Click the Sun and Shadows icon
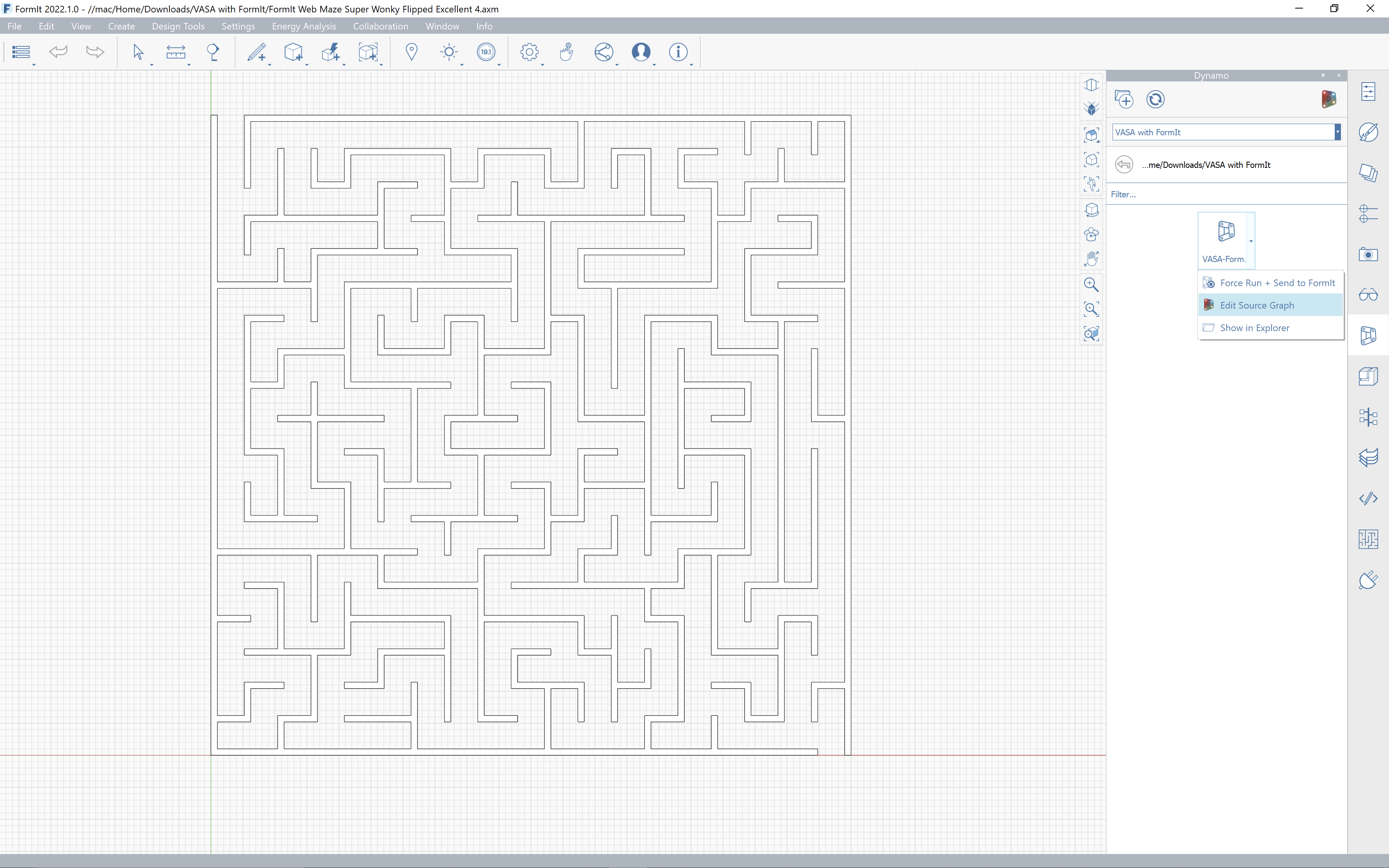Viewport: 1389px width, 868px height. pos(449,52)
